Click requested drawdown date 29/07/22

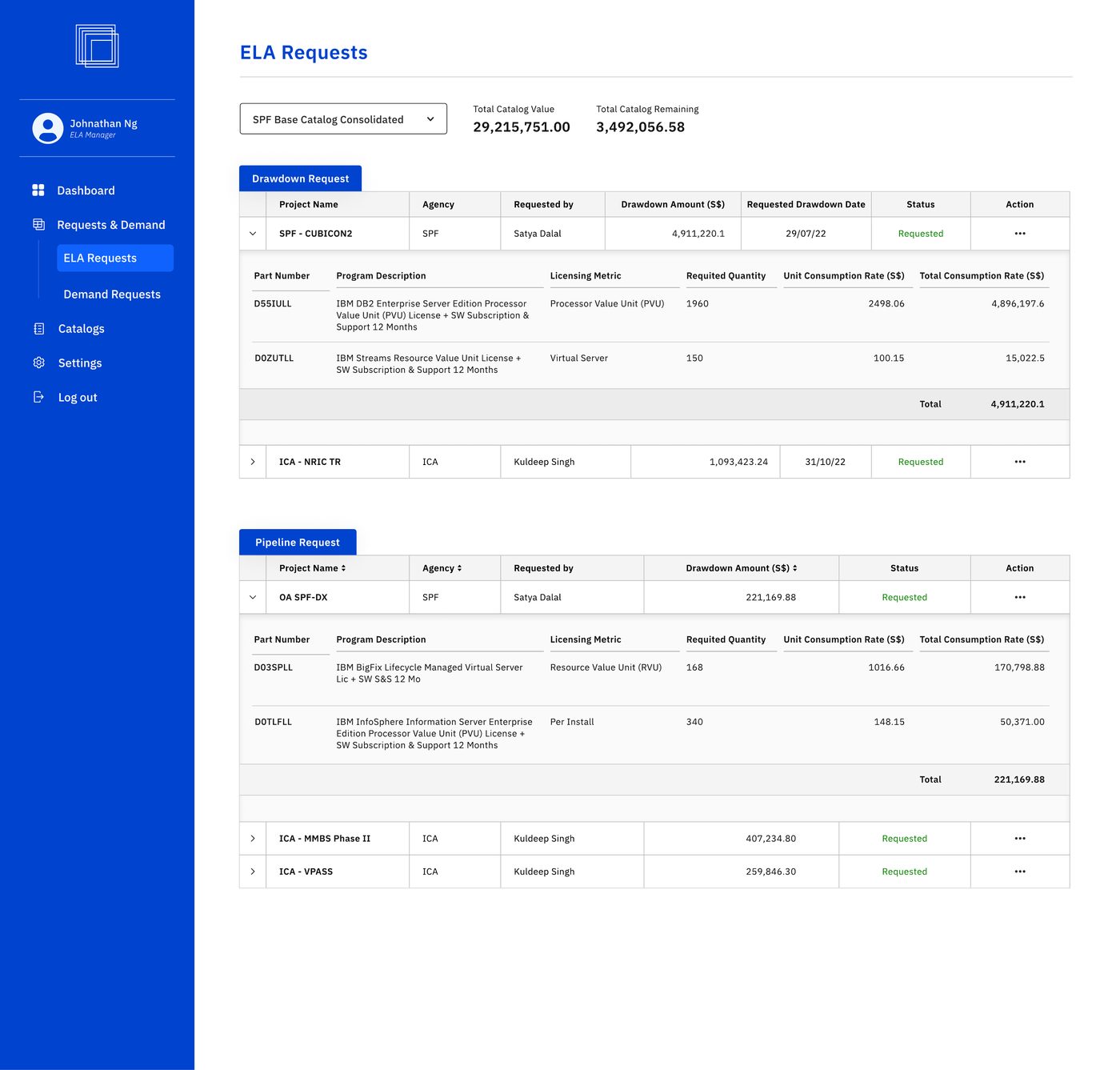click(x=806, y=234)
